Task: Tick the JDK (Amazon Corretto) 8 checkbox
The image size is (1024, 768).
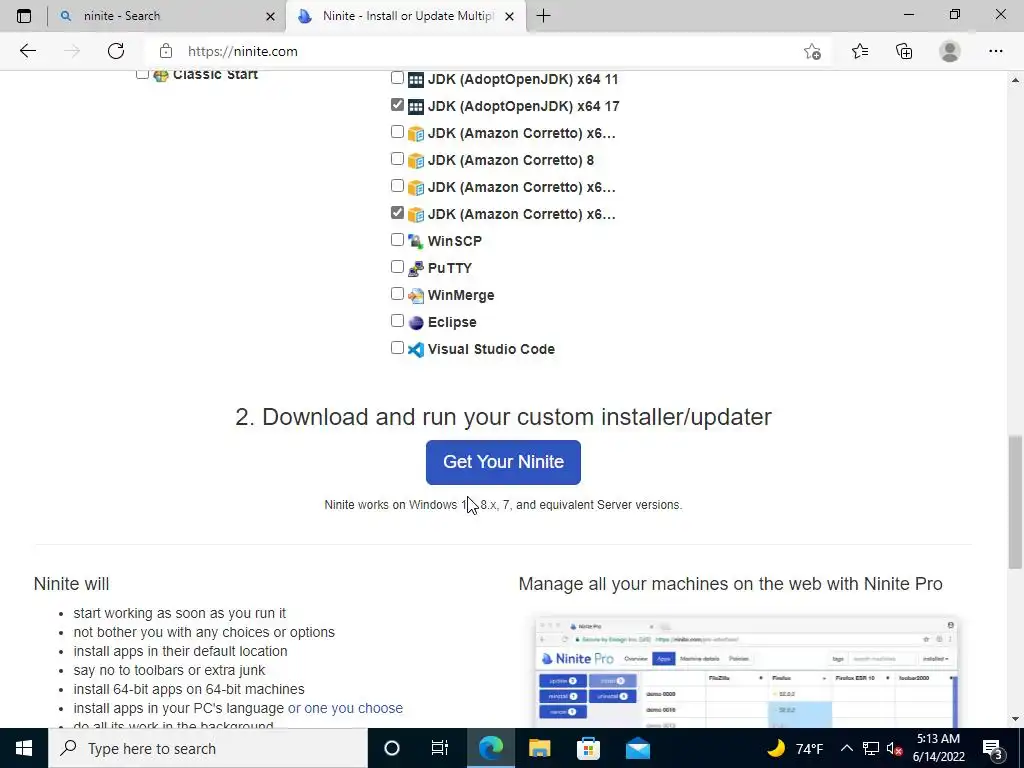Action: 397,159
